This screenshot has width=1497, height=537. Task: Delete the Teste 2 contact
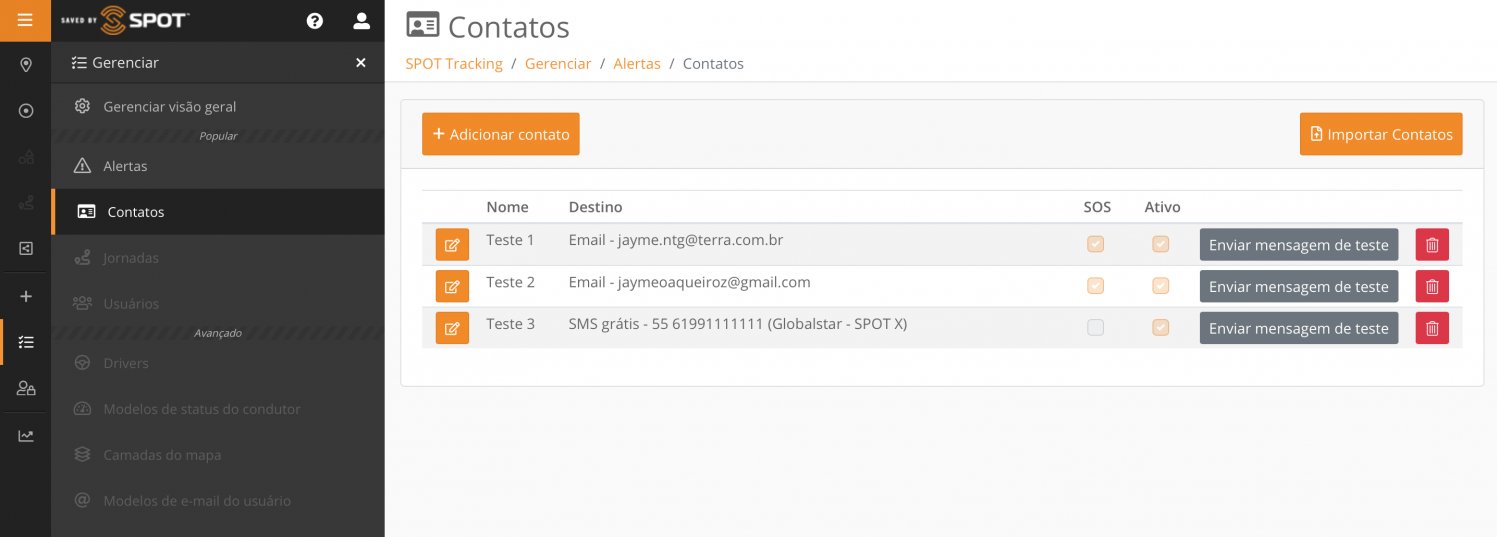(1431, 287)
